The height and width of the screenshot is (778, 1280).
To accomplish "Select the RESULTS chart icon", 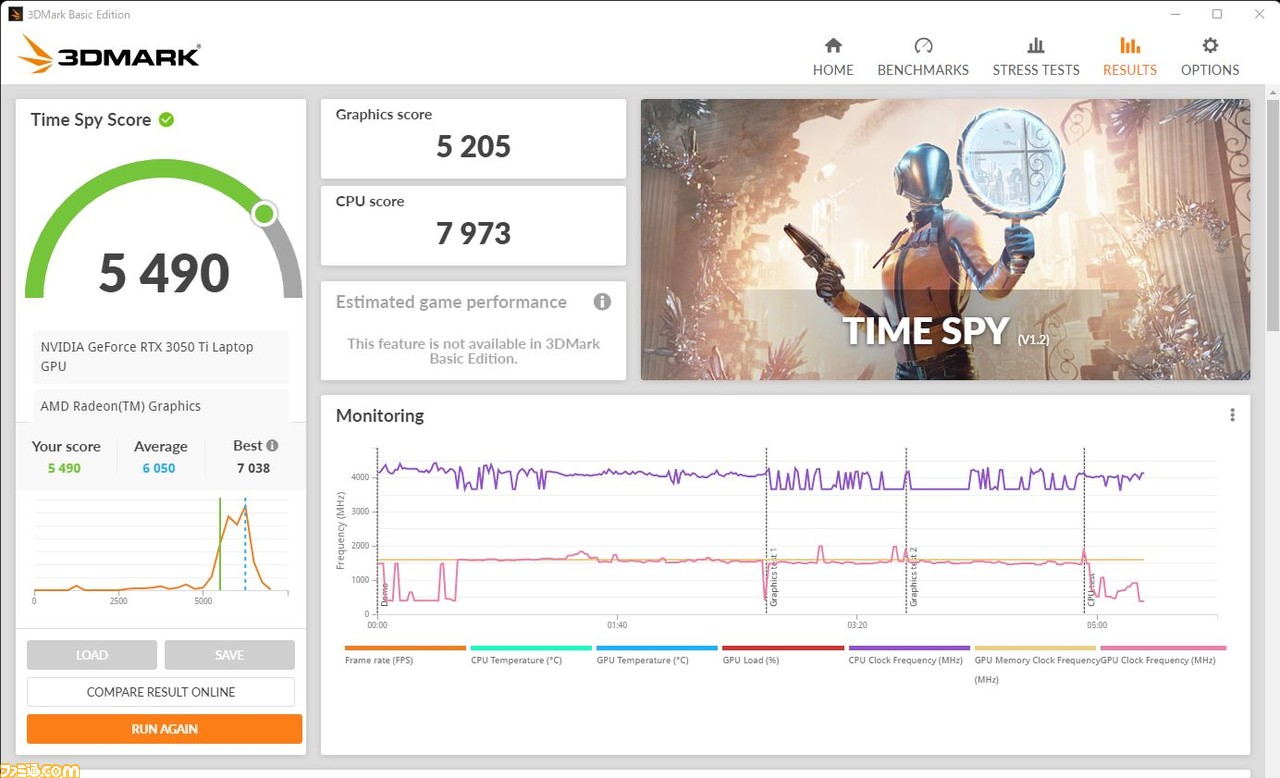I will click(x=1130, y=45).
